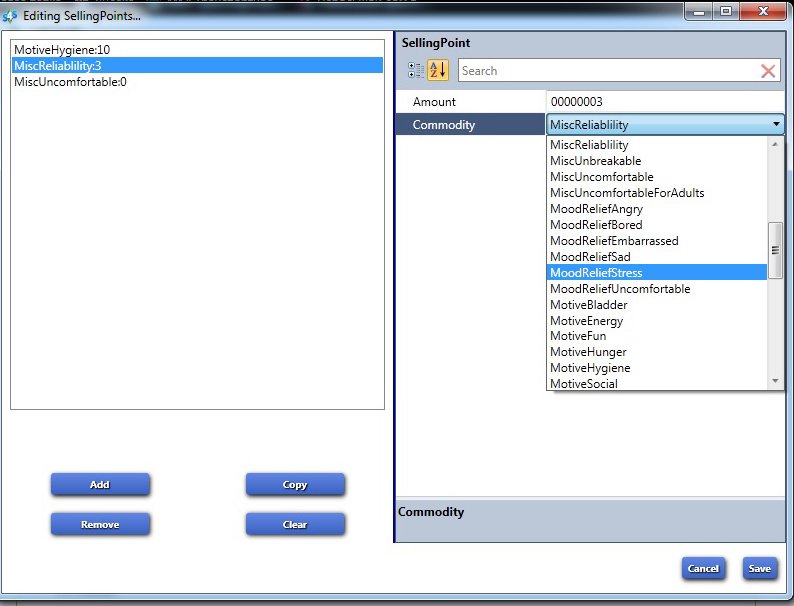
Task: Pick MiscUnbreakable from the commodity options
Action: pyautogui.click(x=595, y=161)
